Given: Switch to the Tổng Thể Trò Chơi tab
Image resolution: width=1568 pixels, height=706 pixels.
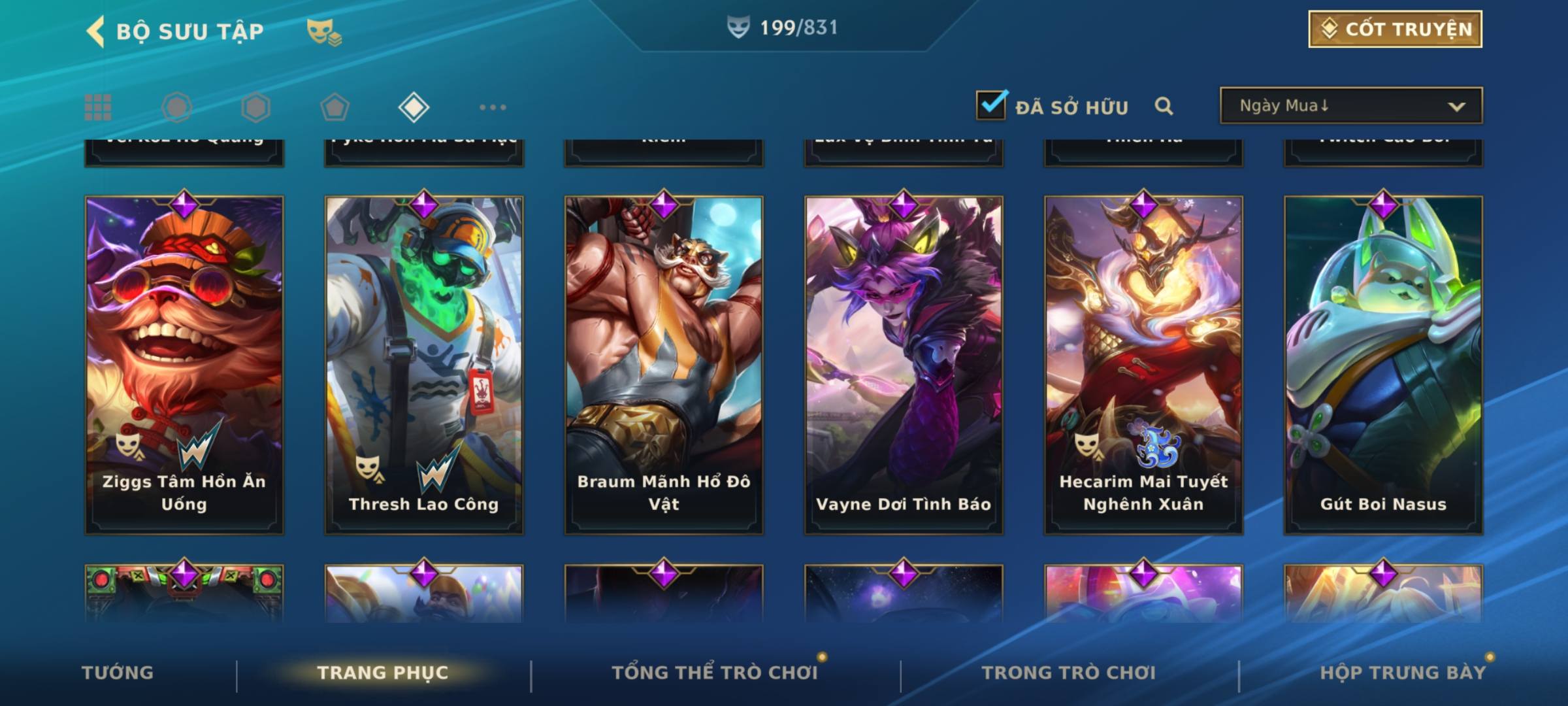Looking at the screenshot, I should click(715, 672).
